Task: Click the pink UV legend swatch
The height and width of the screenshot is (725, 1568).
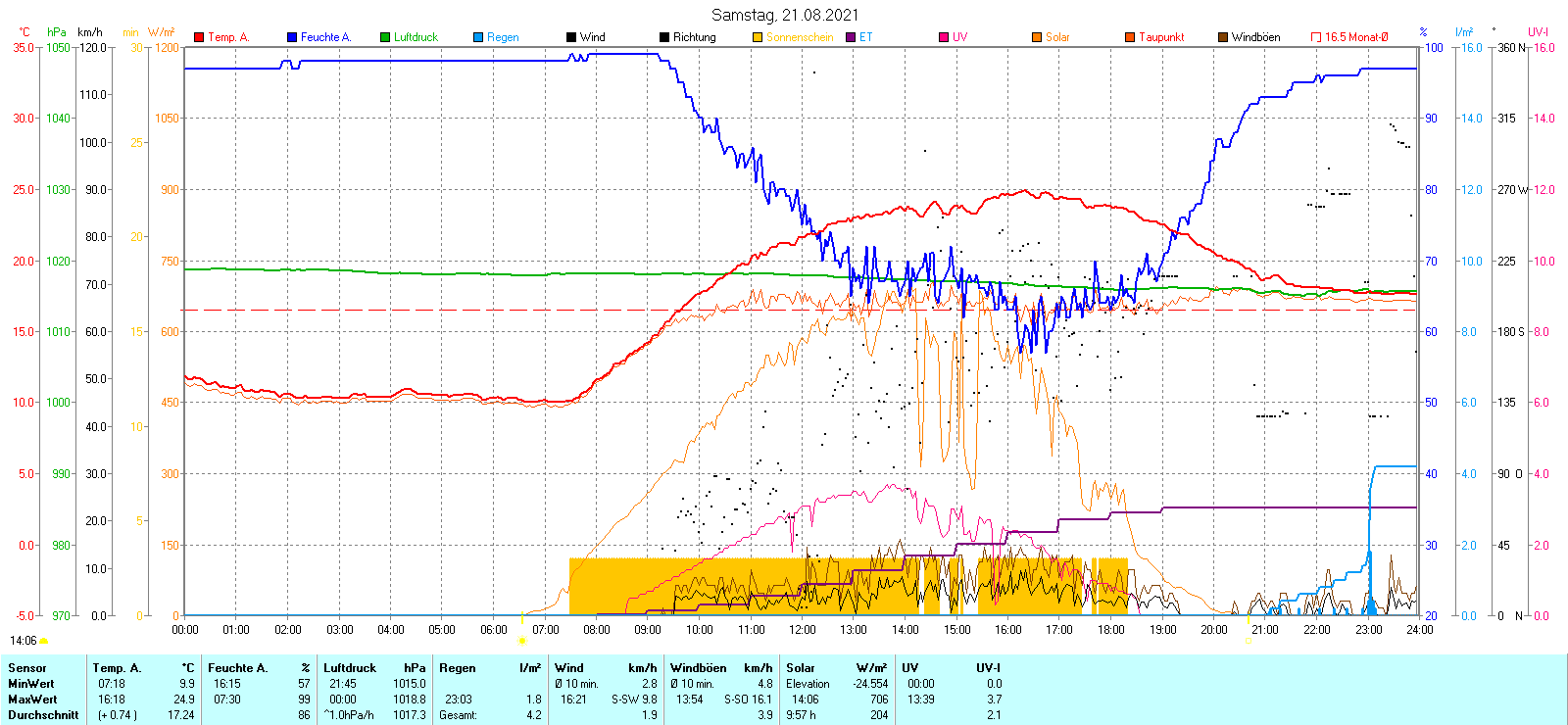Action: 944,37
